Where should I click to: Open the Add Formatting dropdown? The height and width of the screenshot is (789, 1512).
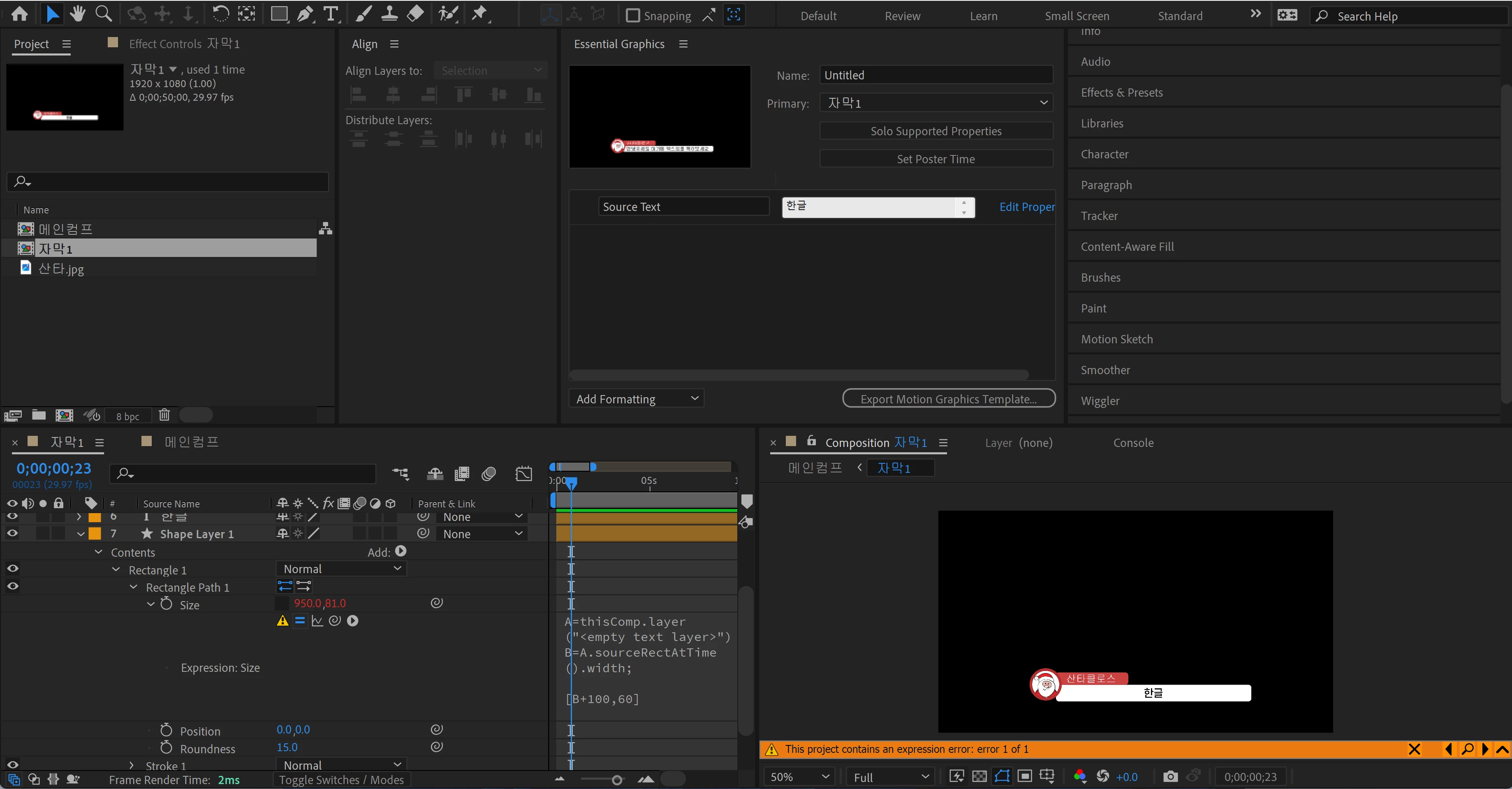point(636,399)
